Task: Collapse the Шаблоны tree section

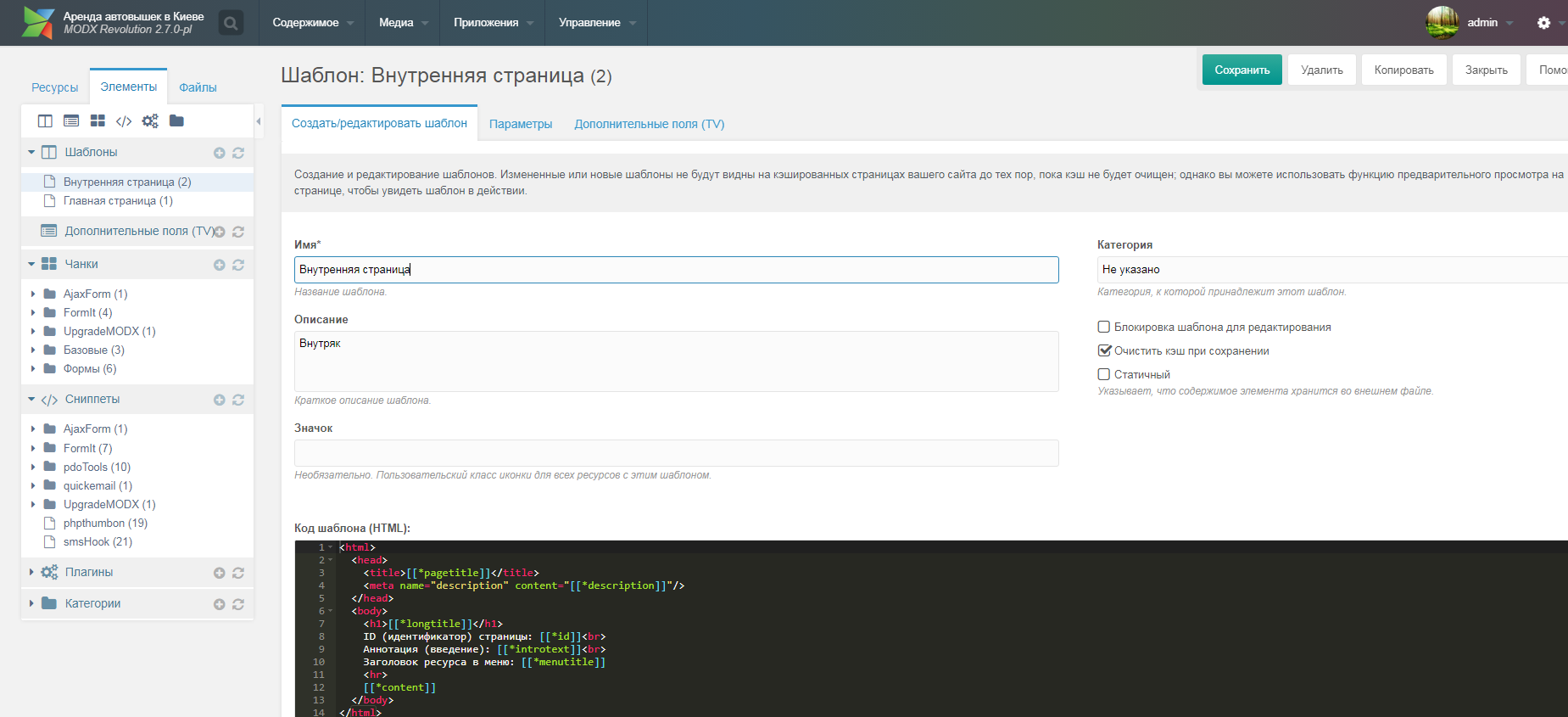Action: [x=31, y=152]
